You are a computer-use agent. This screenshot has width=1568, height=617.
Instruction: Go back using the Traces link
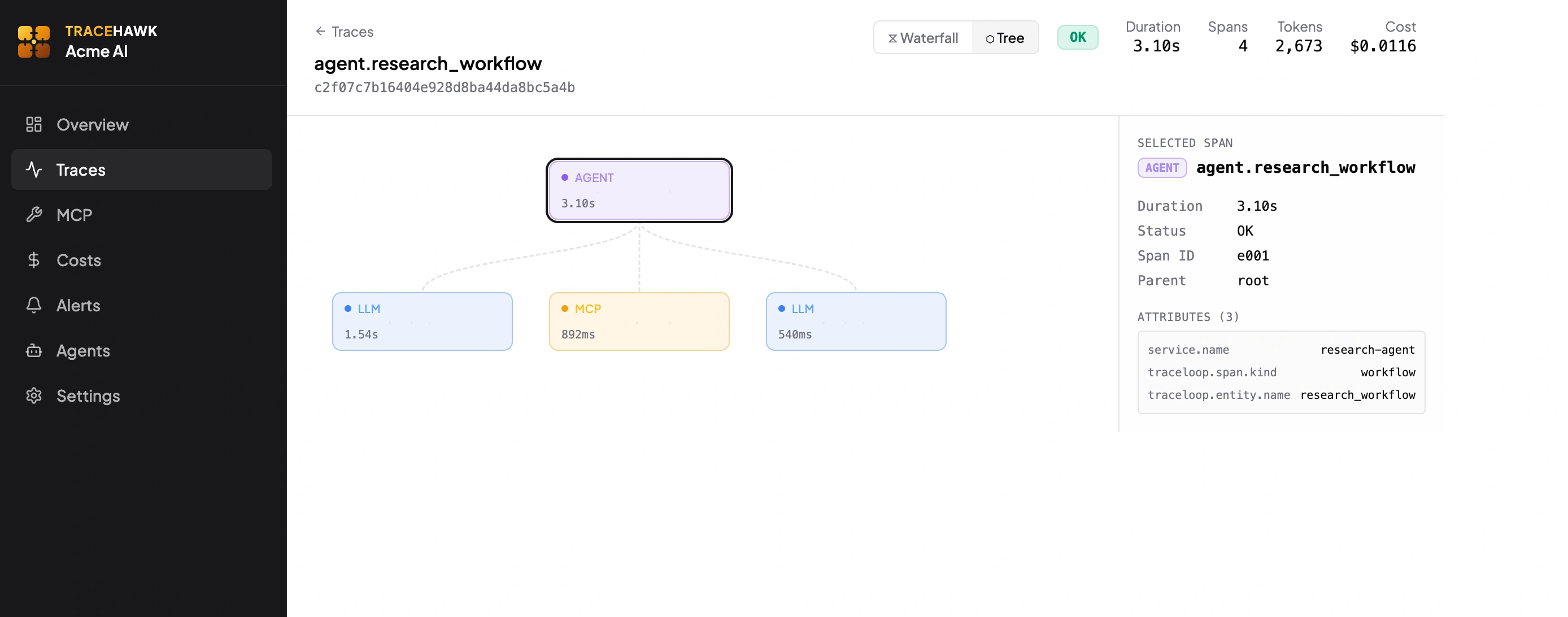344,32
